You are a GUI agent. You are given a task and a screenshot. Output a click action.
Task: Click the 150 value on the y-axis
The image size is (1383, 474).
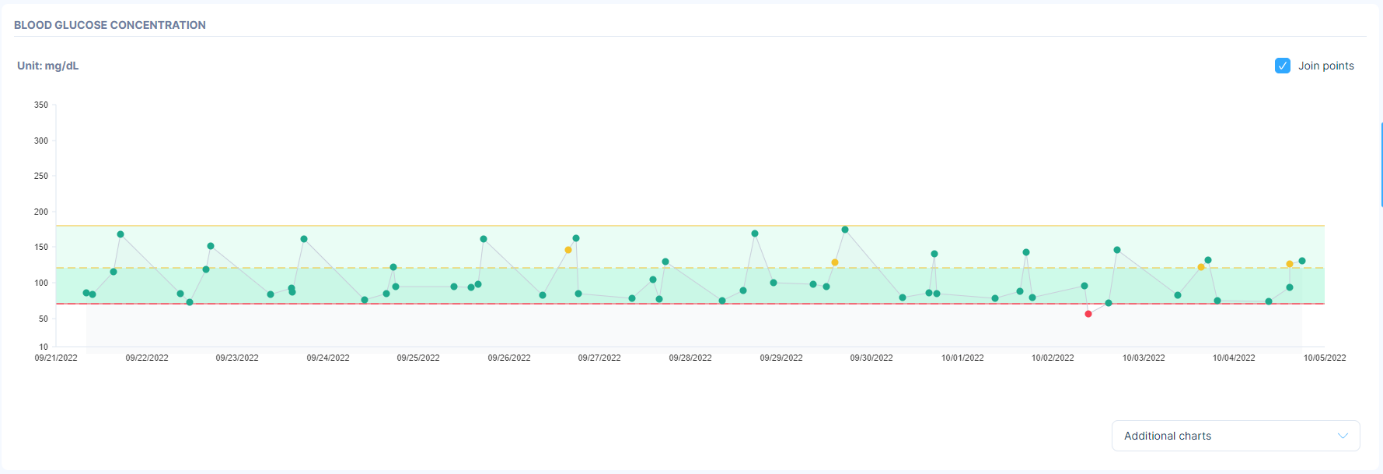coord(41,247)
